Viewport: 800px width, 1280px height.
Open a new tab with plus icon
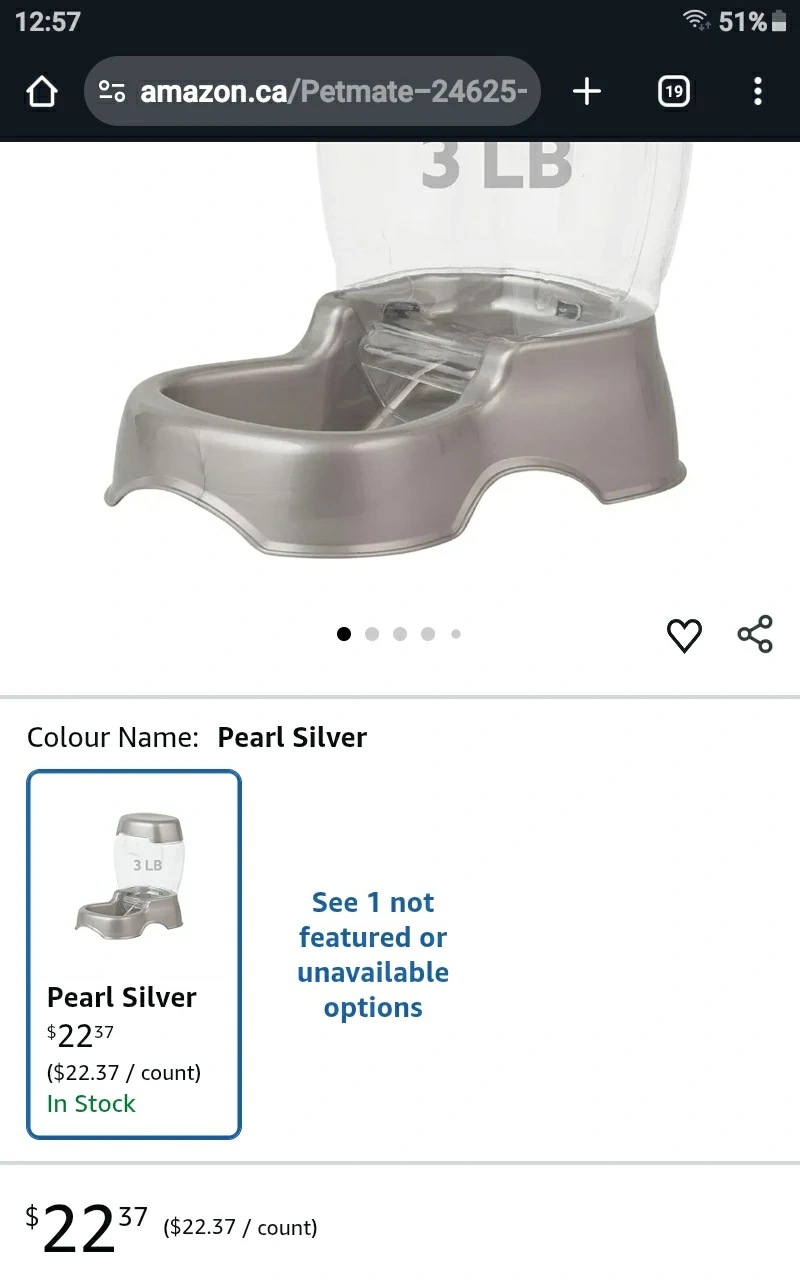pyautogui.click(x=587, y=92)
